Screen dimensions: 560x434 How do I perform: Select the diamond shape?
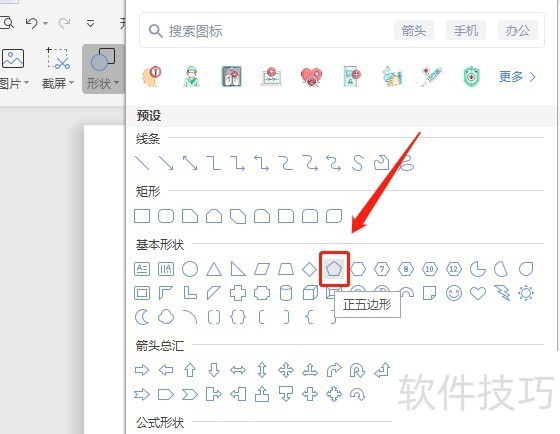click(309, 269)
